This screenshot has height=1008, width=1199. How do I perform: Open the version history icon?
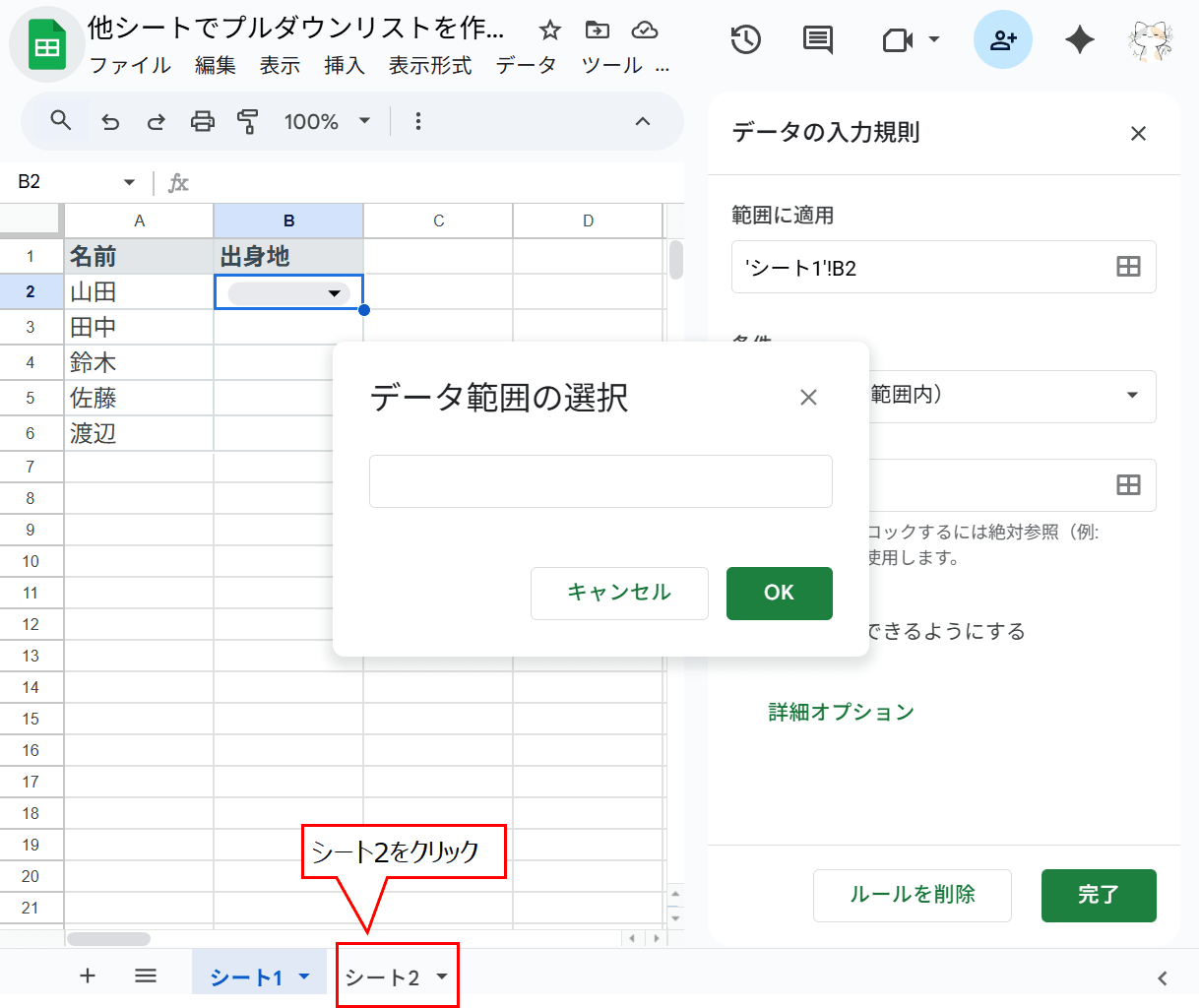tap(745, 40)
